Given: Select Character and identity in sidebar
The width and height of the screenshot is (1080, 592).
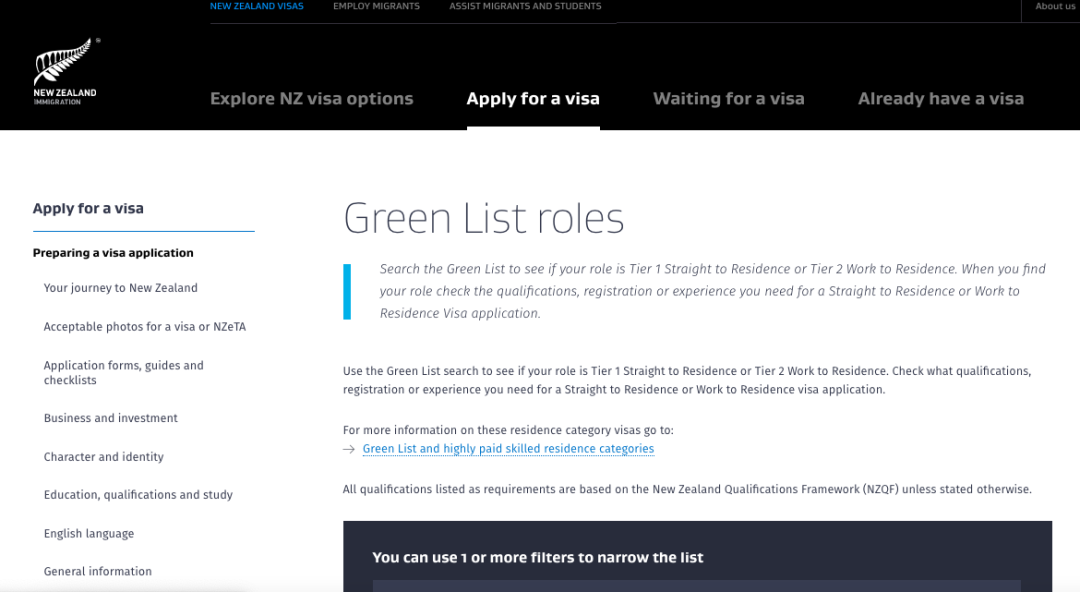Looking at the screenshot, I should tap(104, 457).
